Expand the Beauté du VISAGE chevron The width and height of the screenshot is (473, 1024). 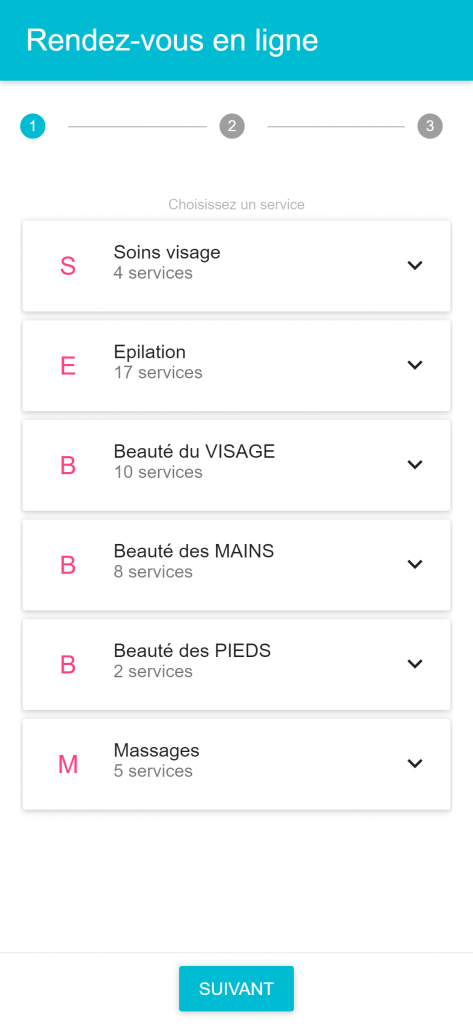pos(415,464)
